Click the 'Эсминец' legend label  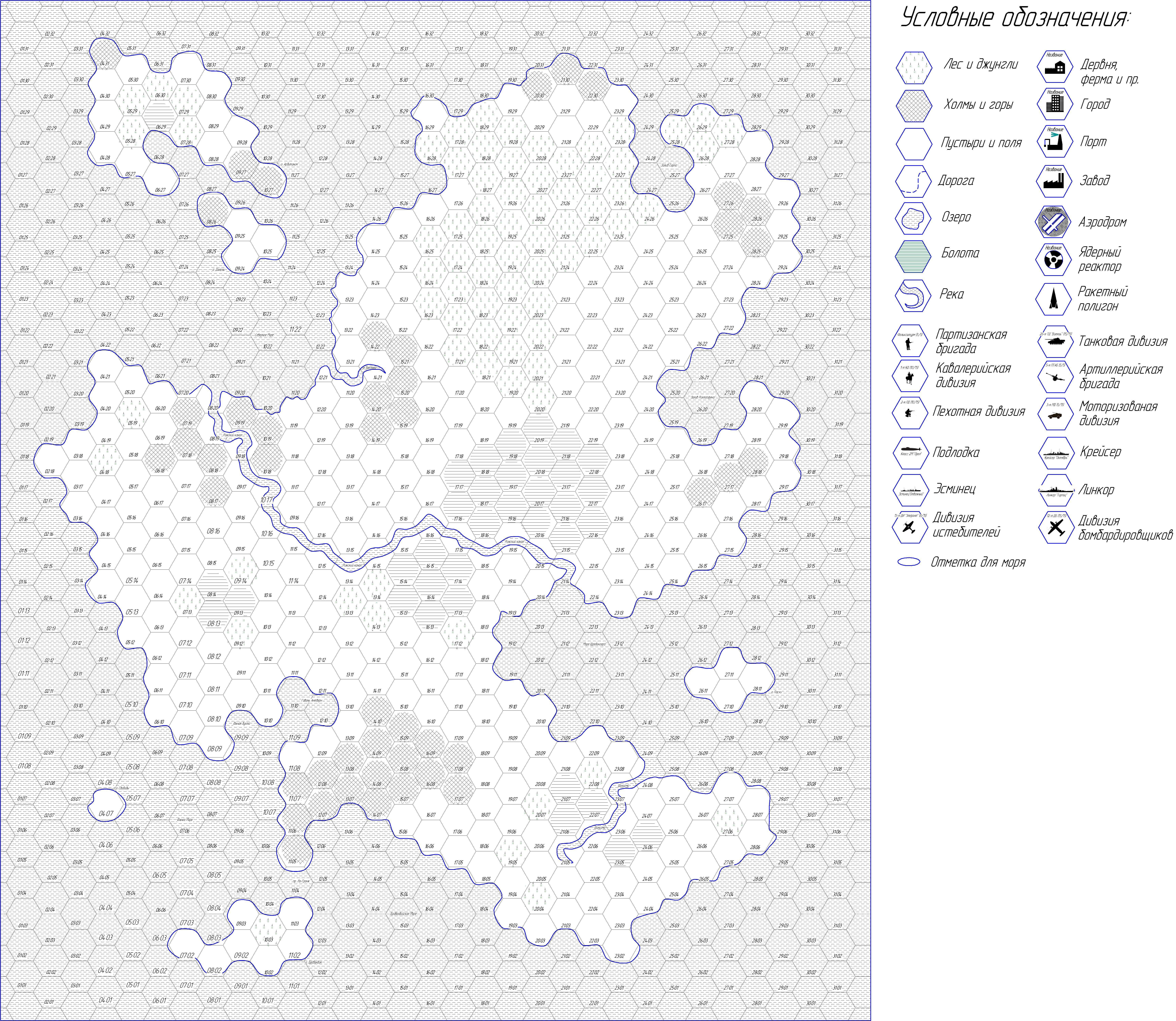pyautogui.click(x=954, y=489)
